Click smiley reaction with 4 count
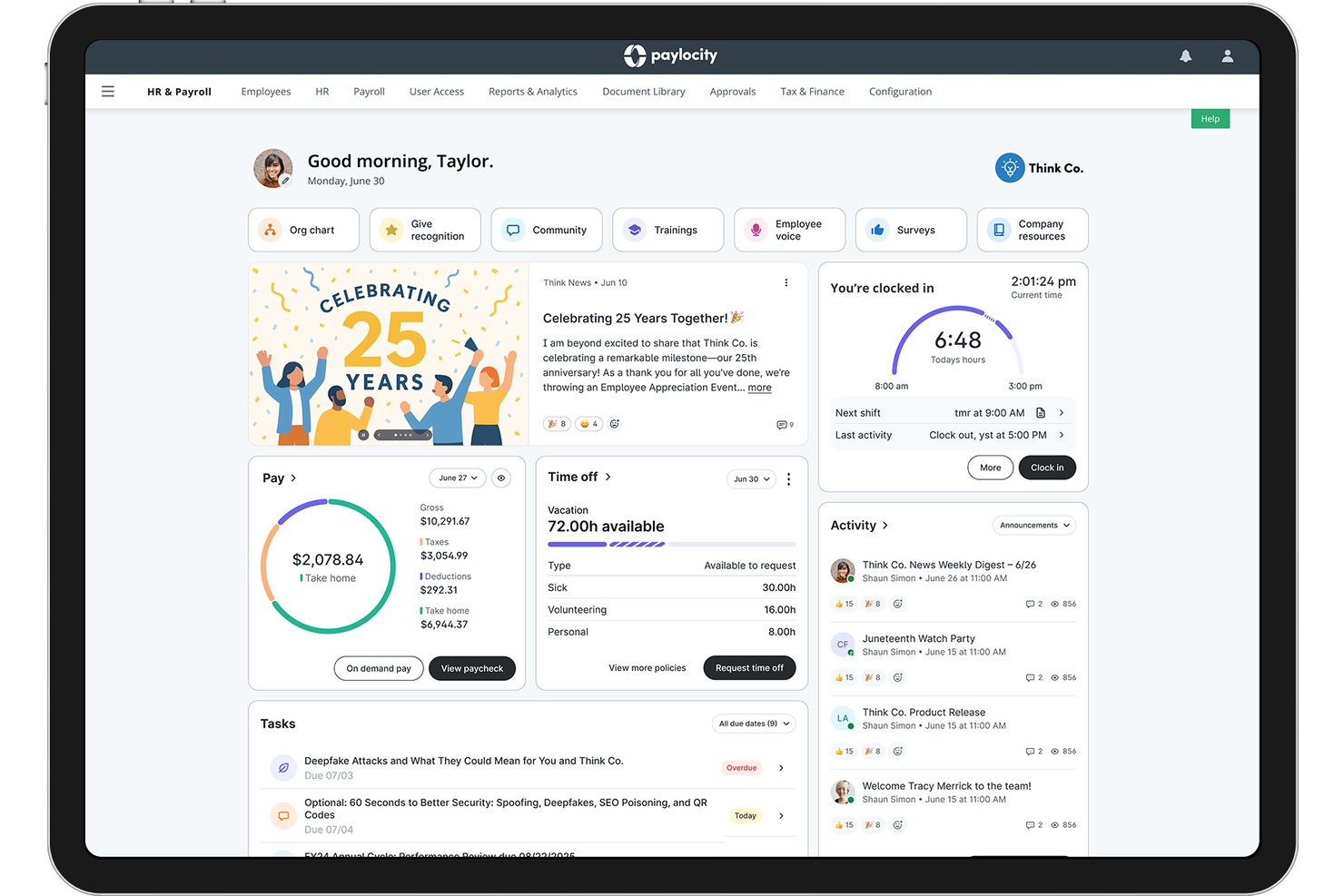Viewport: 1344px width, 896px height. [x=588, y=424]
